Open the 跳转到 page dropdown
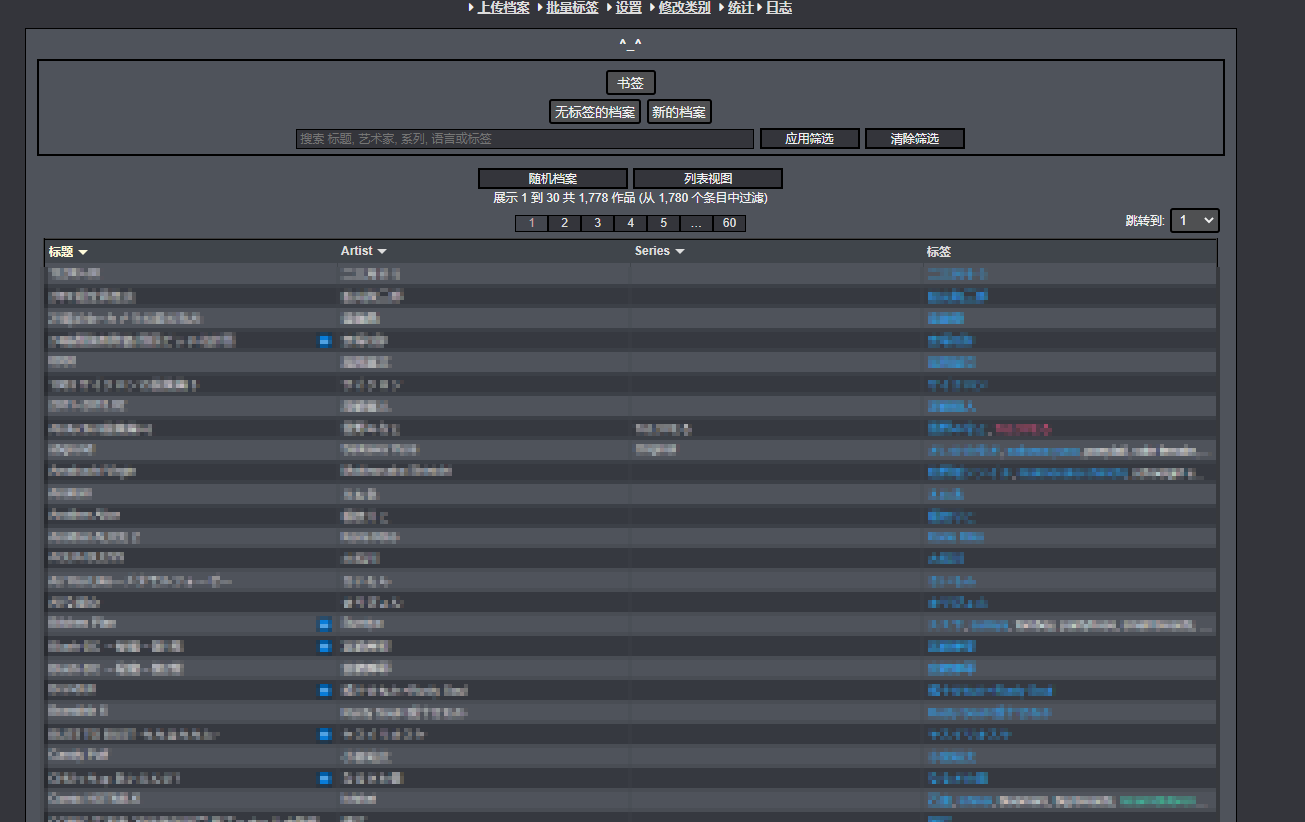This screenshot has height=822, width=1305. point(1195,220)
